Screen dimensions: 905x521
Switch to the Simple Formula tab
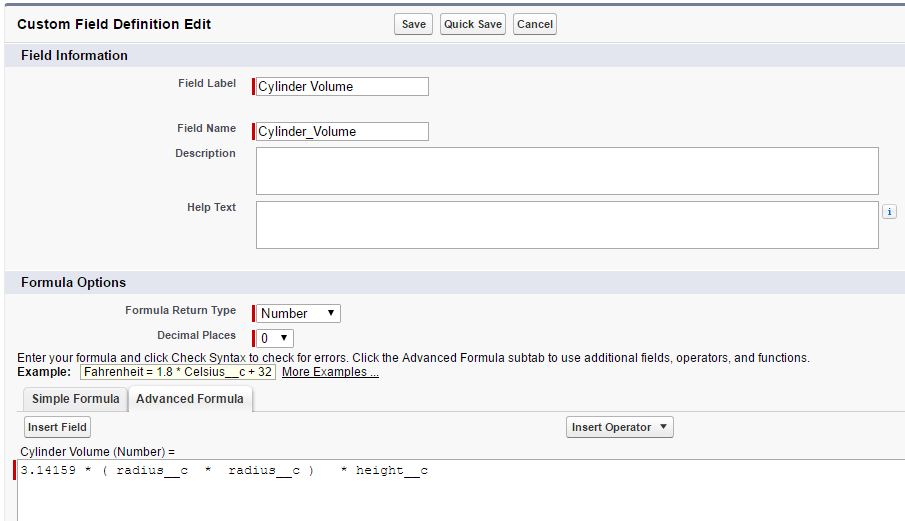coord(75,399)
